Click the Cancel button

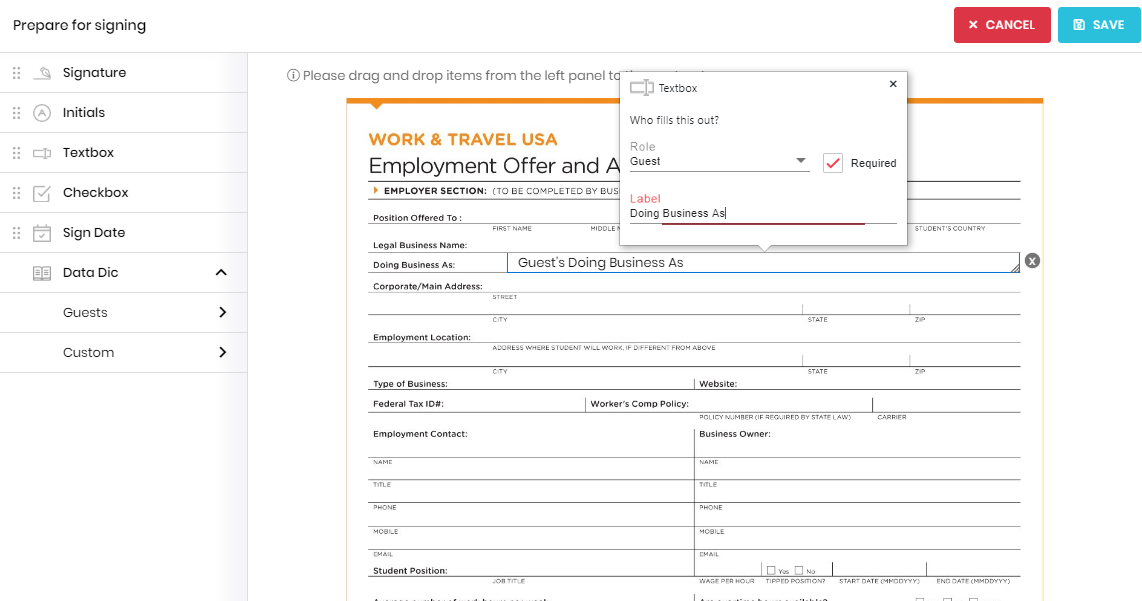pos(1002,25)
